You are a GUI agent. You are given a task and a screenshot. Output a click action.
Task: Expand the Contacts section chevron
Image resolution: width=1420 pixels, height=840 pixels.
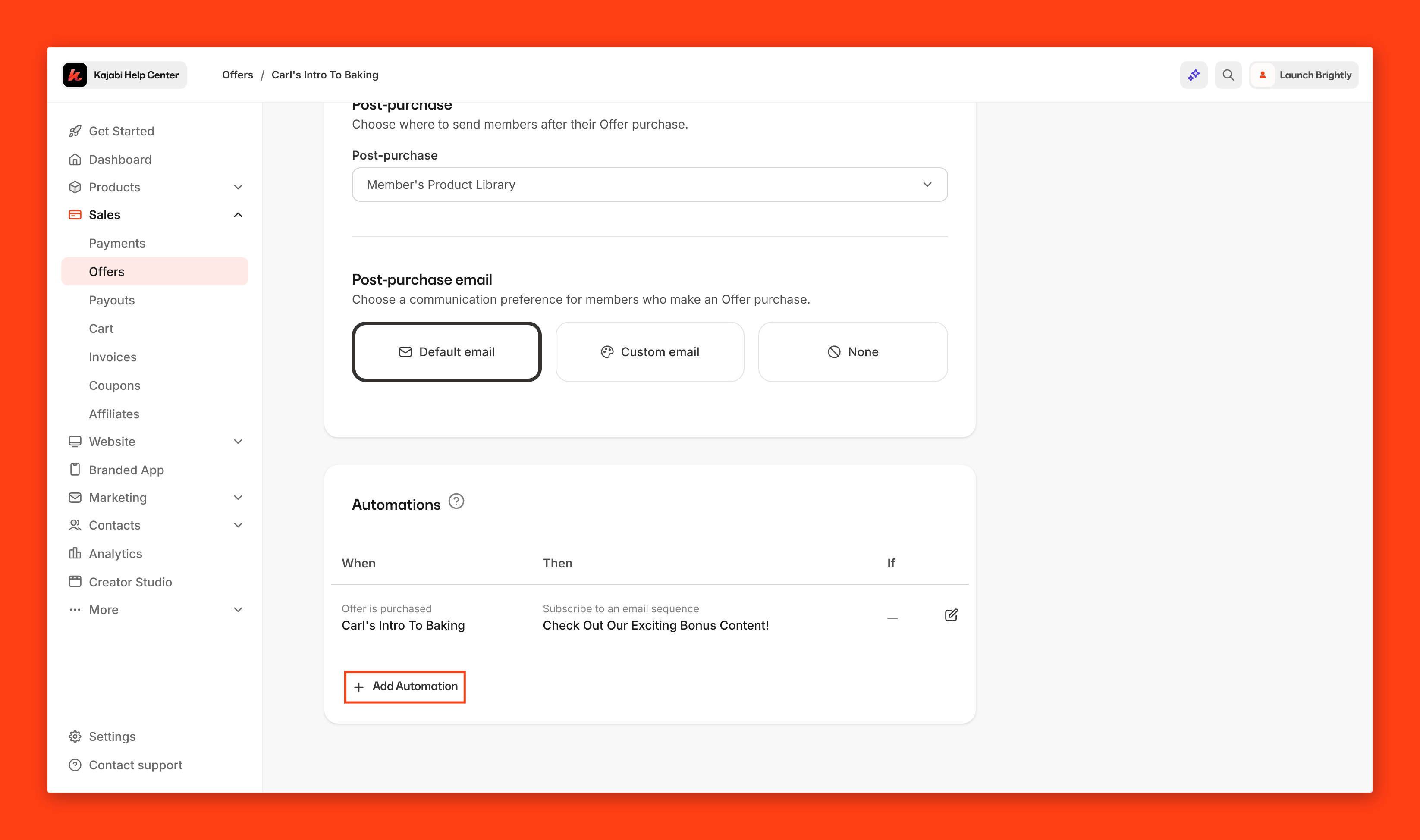[x=239, y=525]
